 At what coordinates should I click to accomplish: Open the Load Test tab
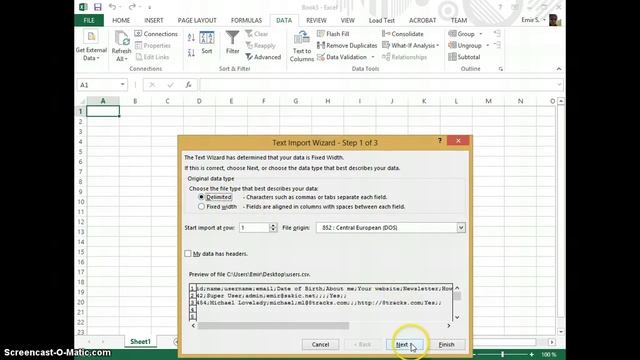click(x=382, y=20)
